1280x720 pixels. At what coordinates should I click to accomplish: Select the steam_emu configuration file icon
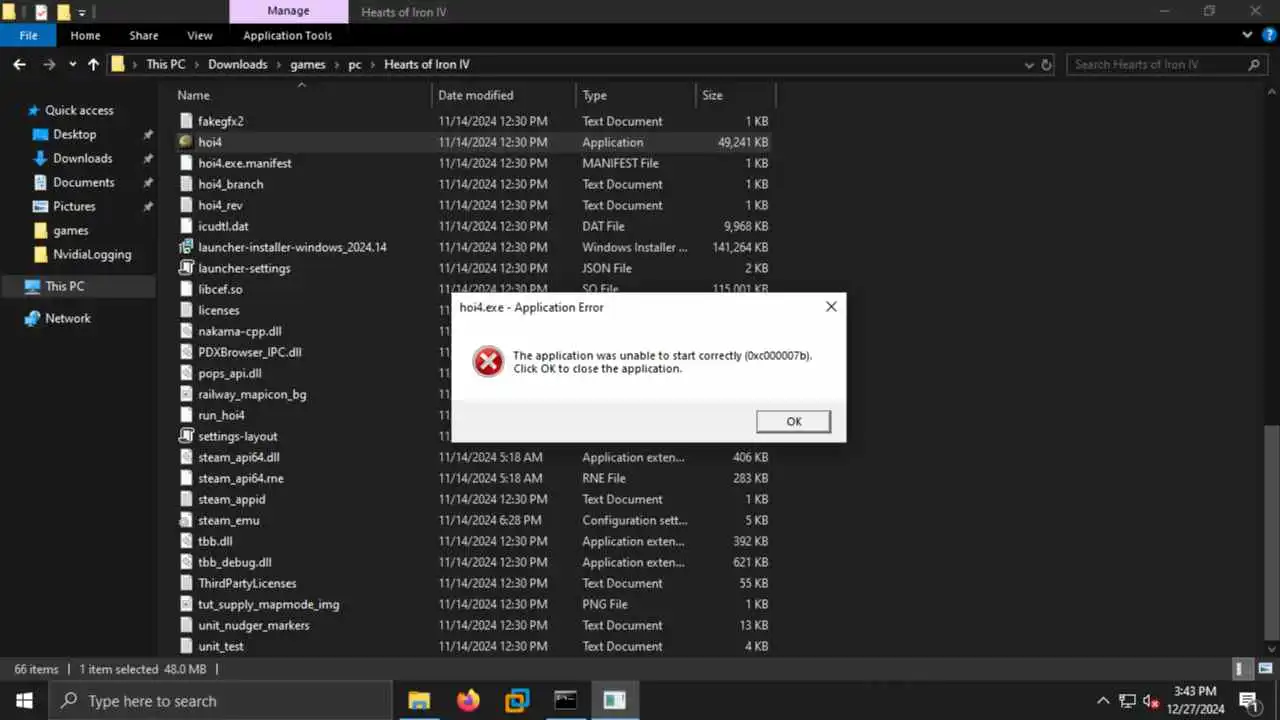(185, 520)
